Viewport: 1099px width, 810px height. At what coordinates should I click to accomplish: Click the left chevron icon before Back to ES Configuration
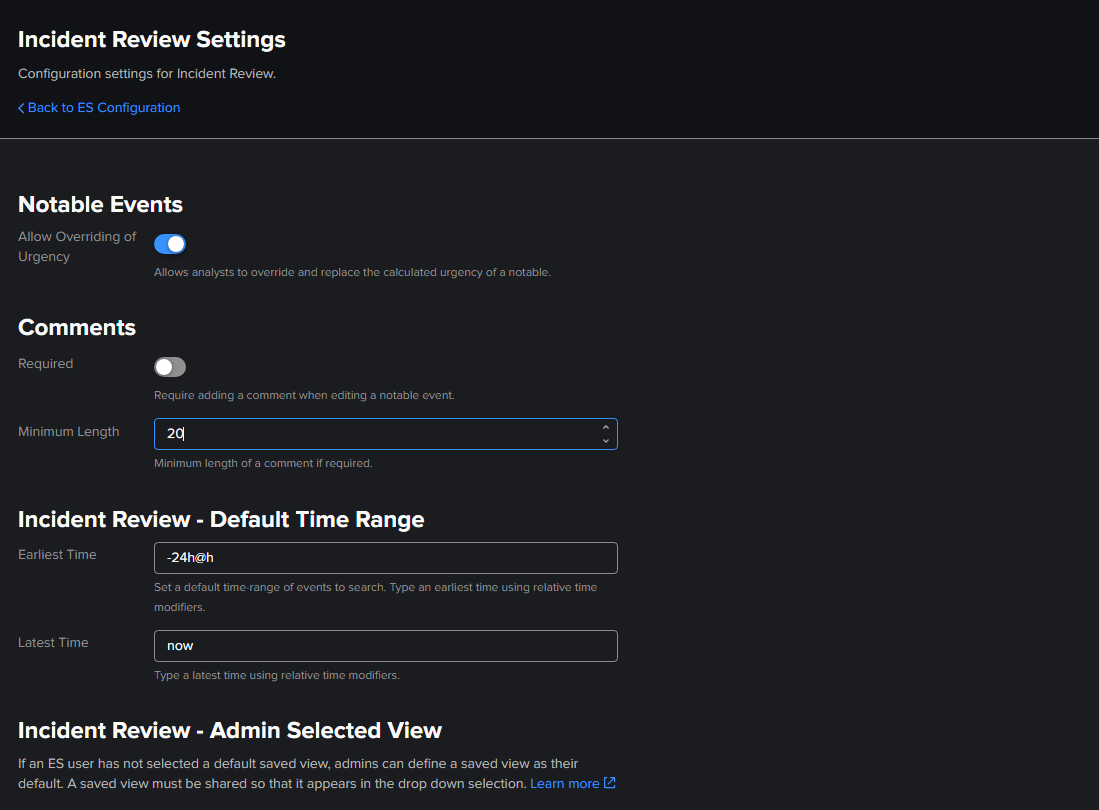tap(20, 107)
